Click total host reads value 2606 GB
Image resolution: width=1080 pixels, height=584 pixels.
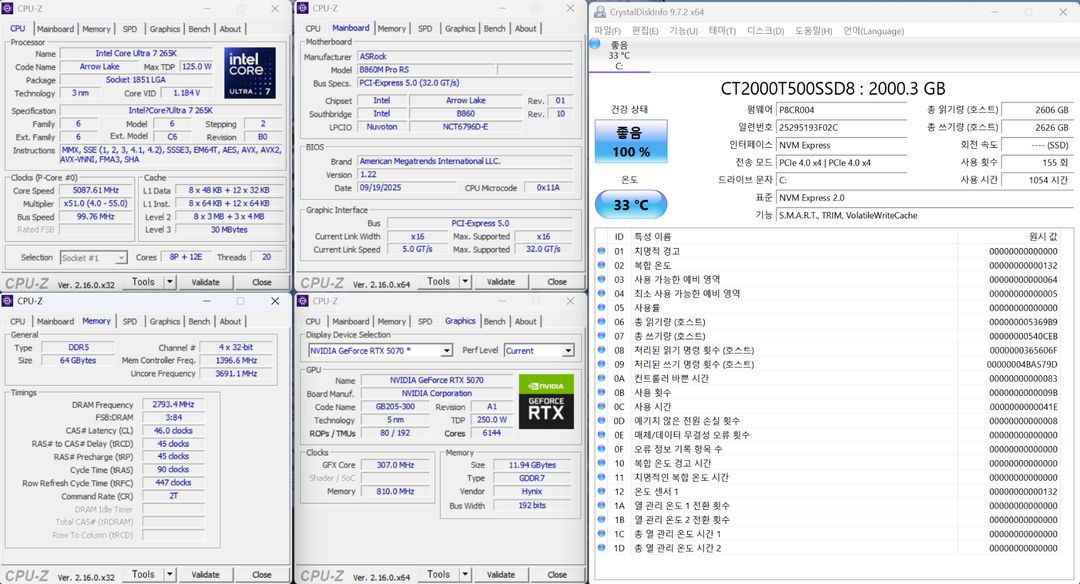pyautogui.click(x=1037, y=110)
